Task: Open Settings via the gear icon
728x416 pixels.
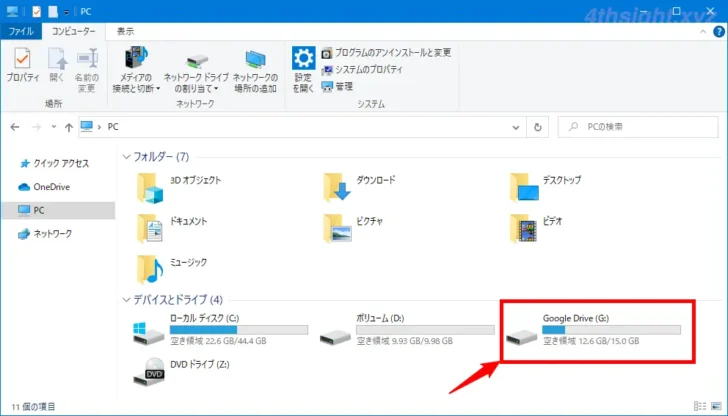Action: click(x=303, y=70)
